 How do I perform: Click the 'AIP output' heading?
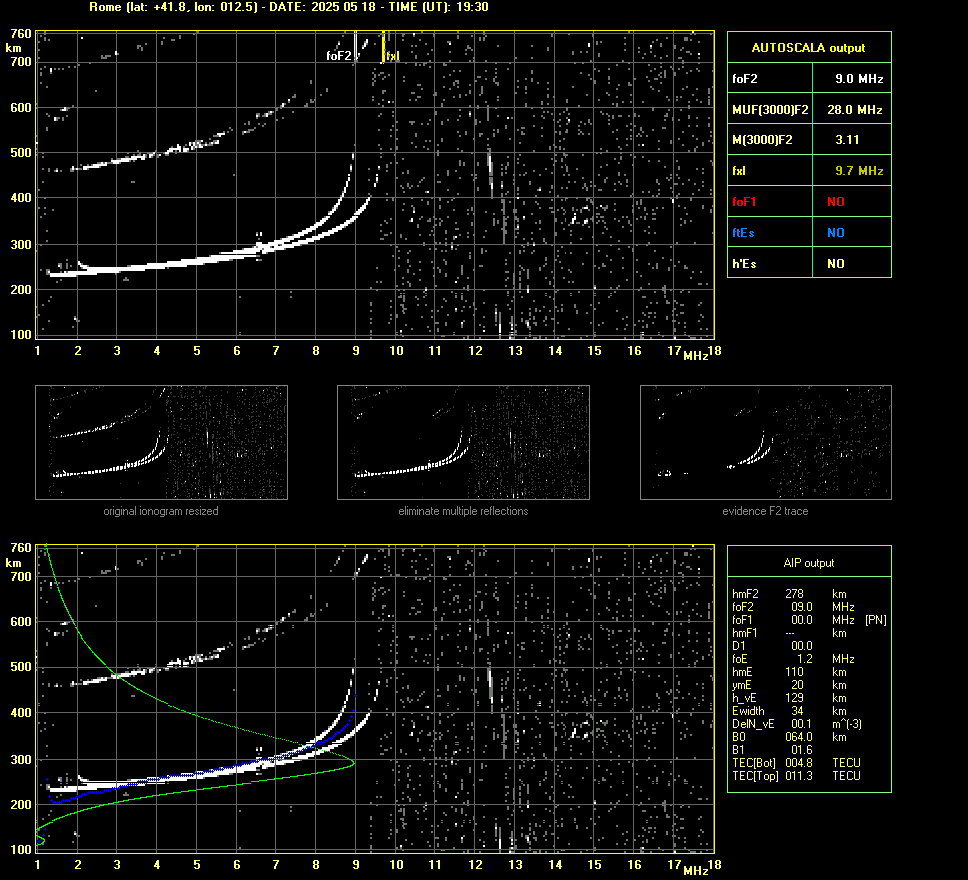tap(808, 563)
